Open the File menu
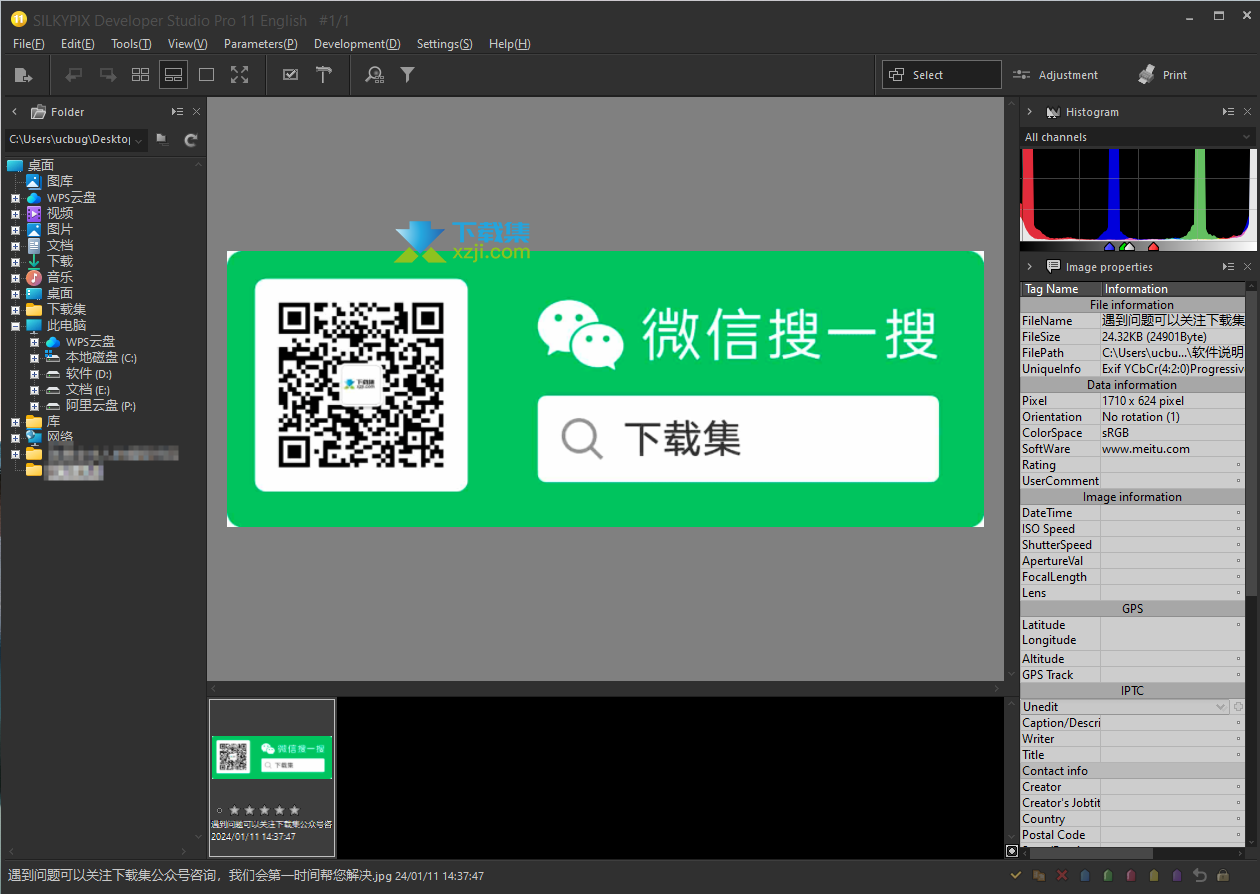This screenshot has width=1260, height=894. coord(29,44)
